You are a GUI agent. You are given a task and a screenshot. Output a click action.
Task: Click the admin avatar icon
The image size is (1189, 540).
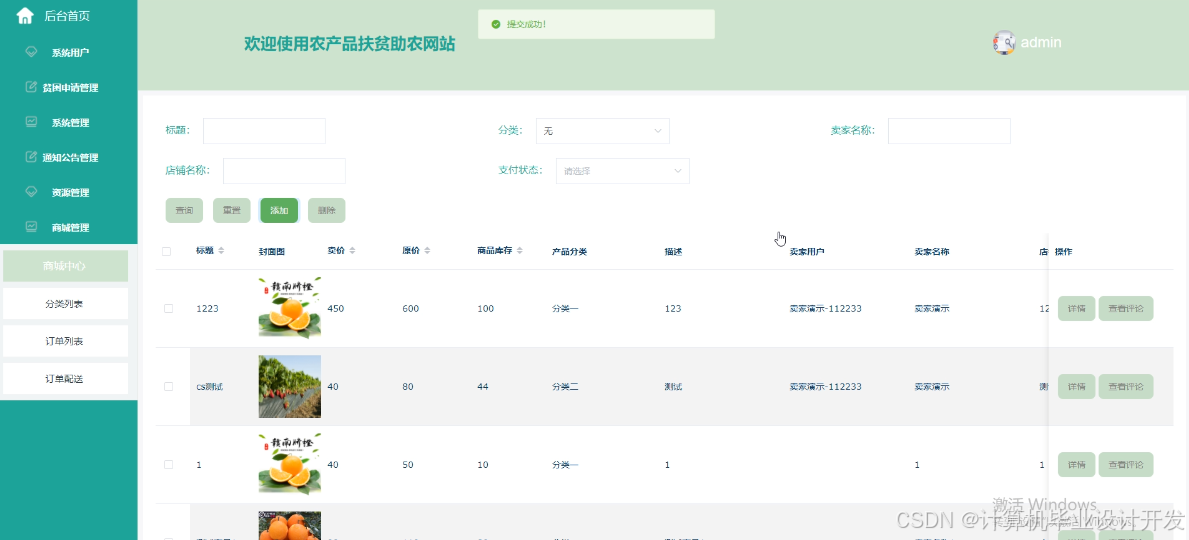point(1004,42)
